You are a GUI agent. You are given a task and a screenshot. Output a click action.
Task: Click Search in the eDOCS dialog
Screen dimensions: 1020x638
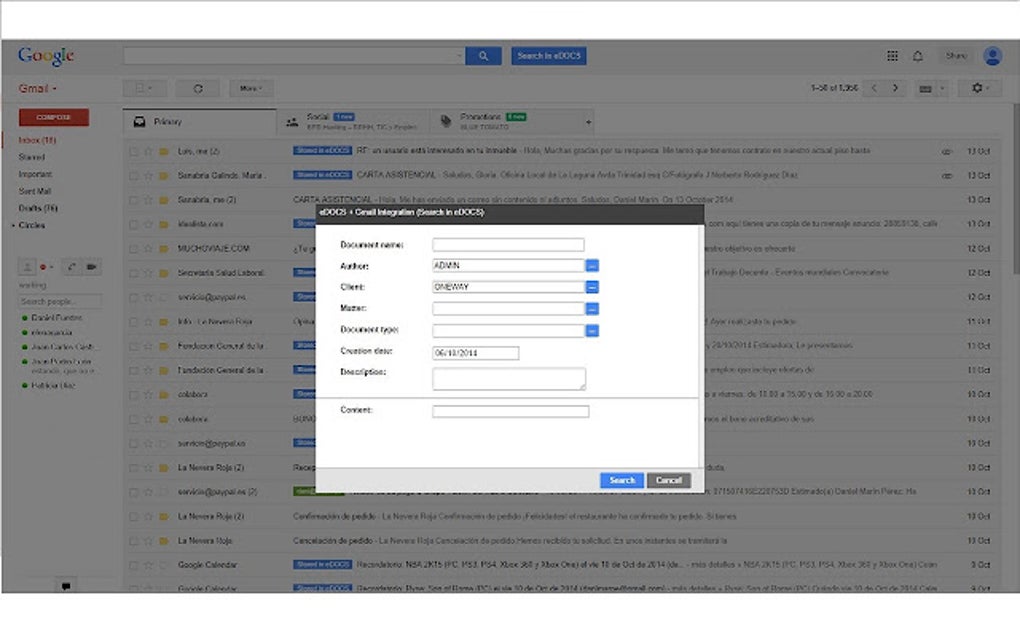click(621, 480)
